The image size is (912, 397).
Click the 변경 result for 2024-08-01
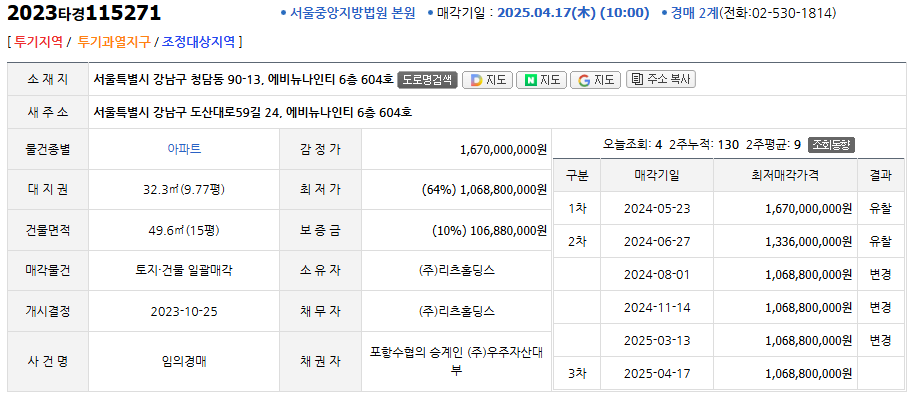click(880, 274)
